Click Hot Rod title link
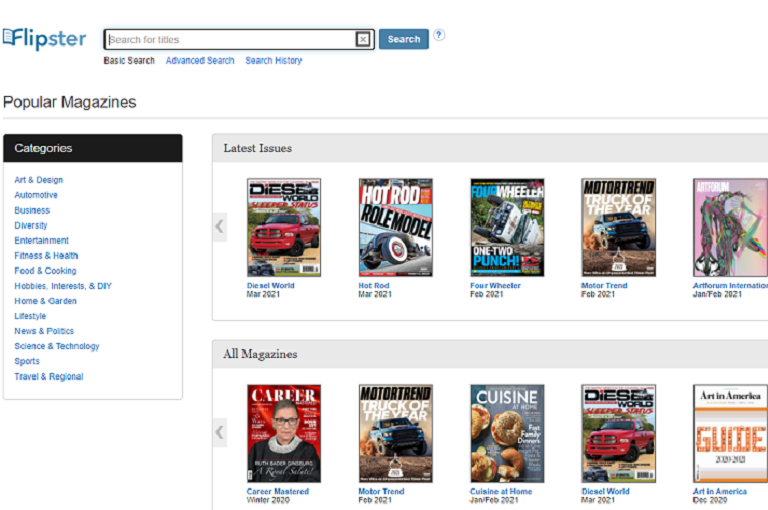The height and width of the screenshot is (510, 768). pyautogui.click(x=374, y=286)
